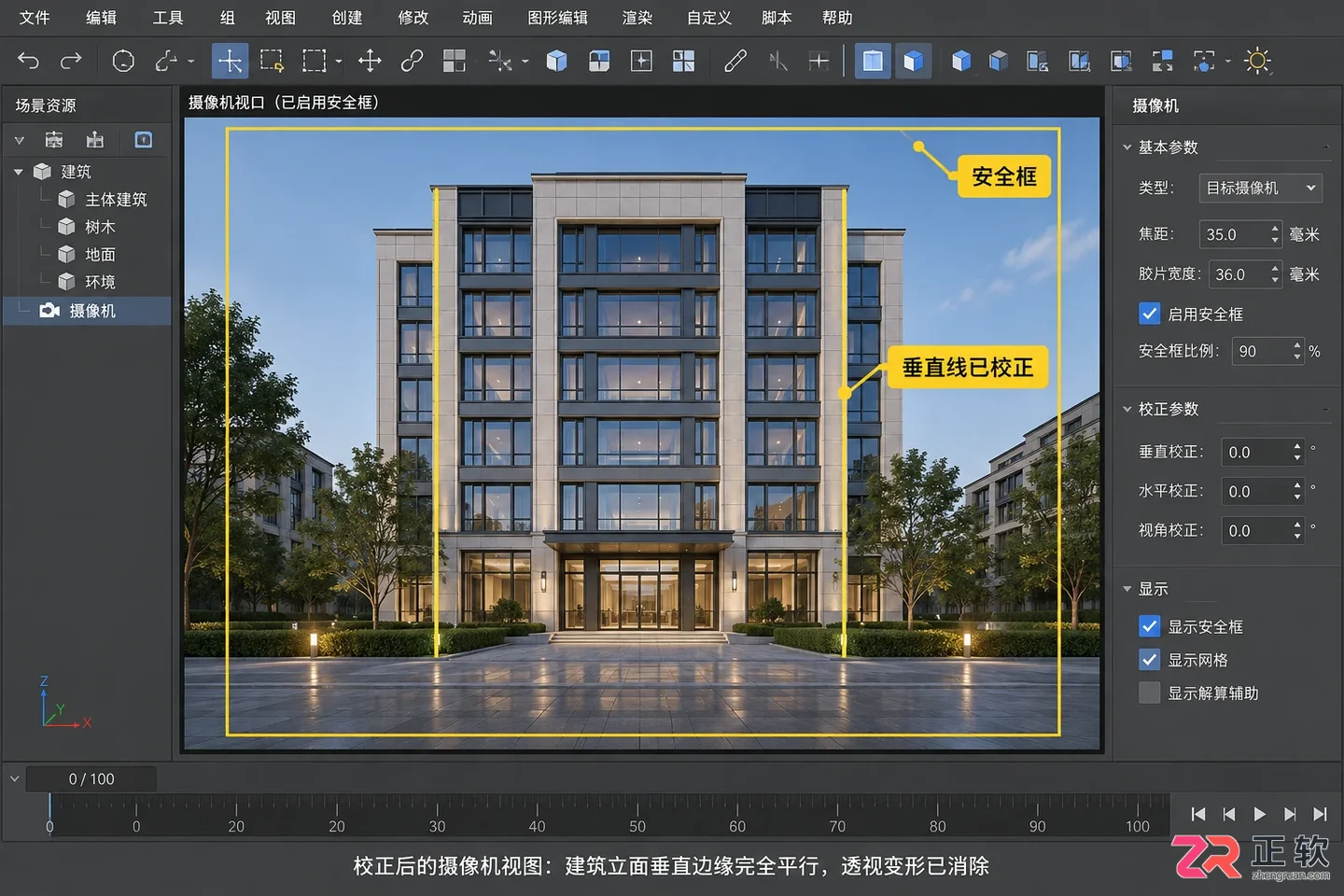Uncheck 显示网格 checkbox
Image resolution: width=1344 pixels, height=896 pixels.
pos(1150,660)
